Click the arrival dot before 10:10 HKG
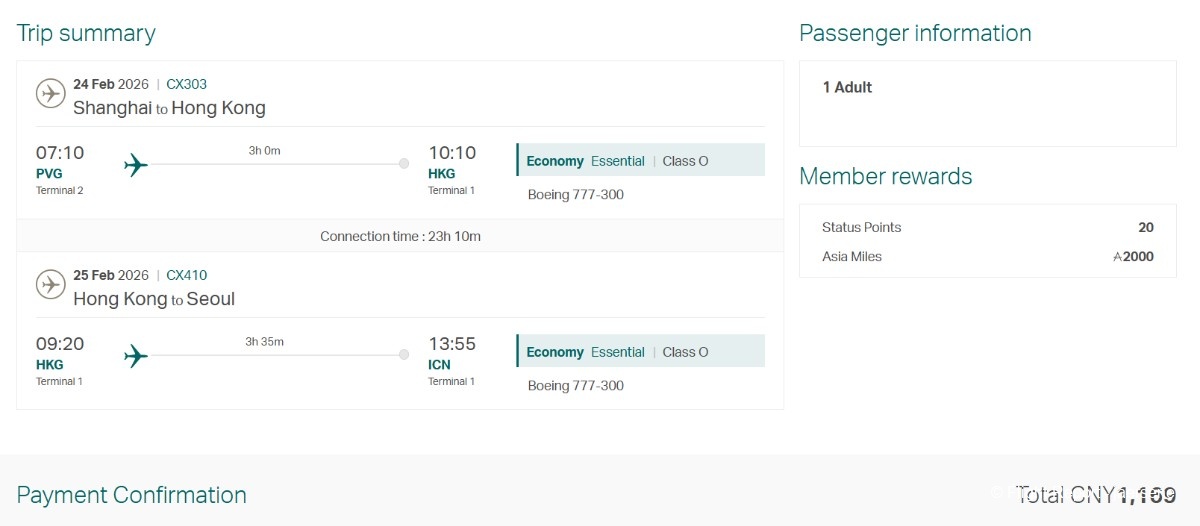Image resolution: width=1200 pixels, height=526 pixels. click(404, 163)
